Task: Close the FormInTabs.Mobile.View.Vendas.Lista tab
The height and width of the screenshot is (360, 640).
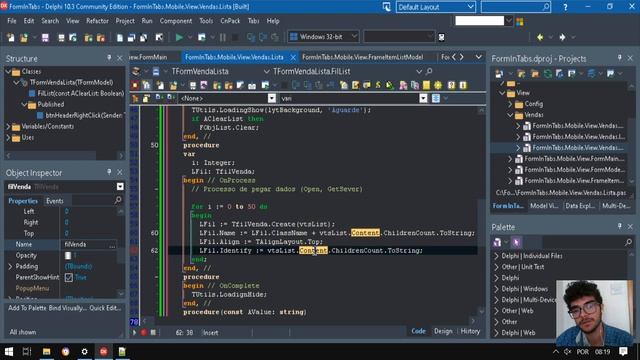Action: 293,58
